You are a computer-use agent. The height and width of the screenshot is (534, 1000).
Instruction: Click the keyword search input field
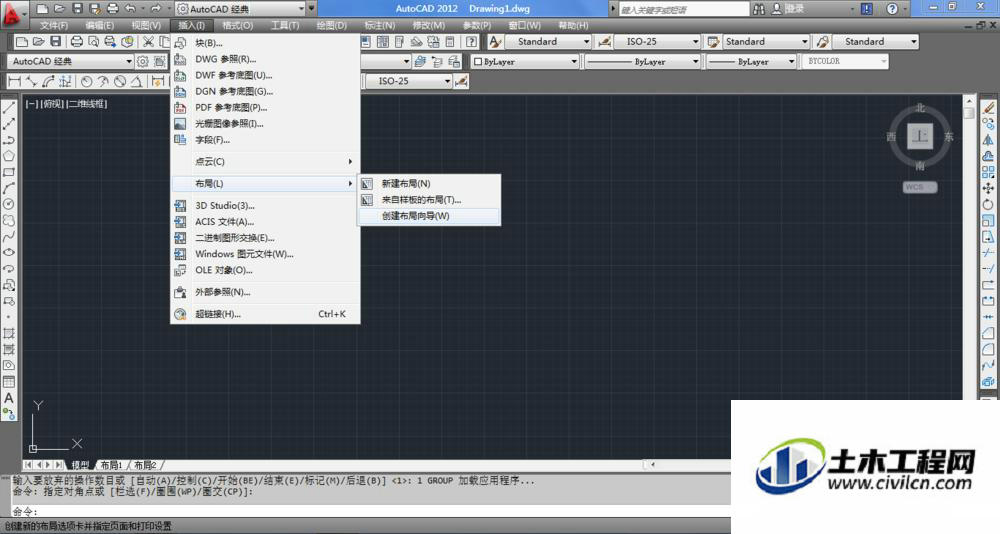pos(683,9)
